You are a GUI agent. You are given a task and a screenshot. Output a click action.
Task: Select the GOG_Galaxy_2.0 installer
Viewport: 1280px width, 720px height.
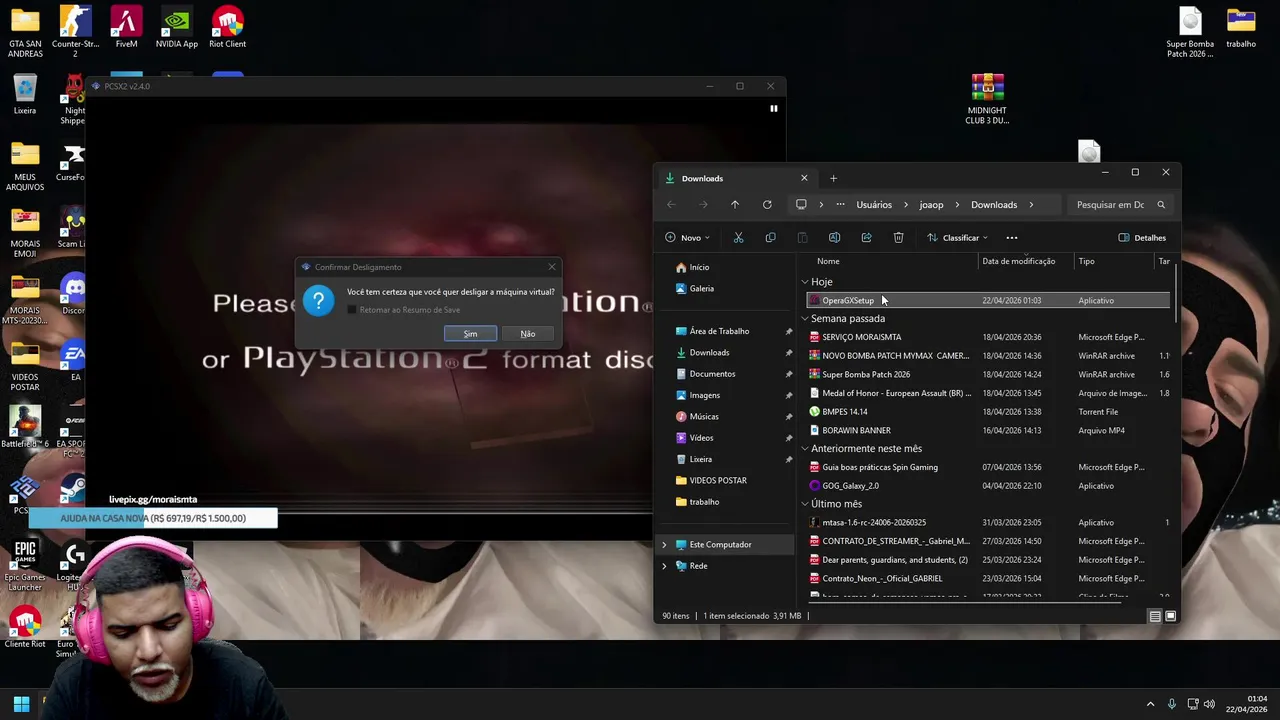pyautogui.click(x=988, y=486)
